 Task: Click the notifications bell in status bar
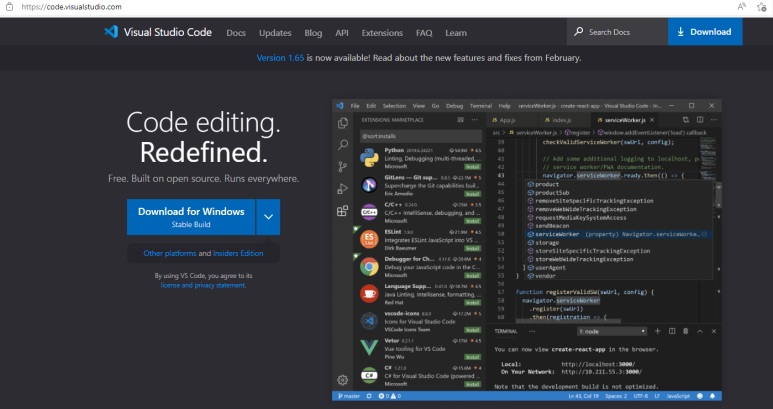(713, 396)
